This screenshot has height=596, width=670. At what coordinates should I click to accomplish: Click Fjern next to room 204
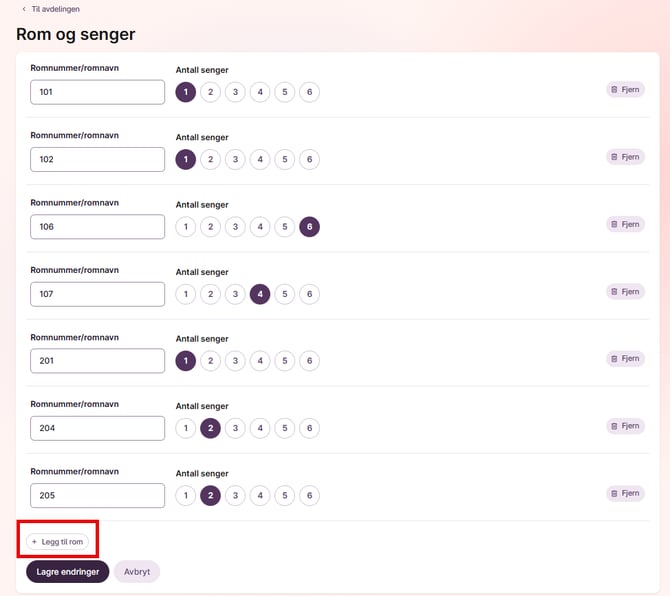point(625,426)
